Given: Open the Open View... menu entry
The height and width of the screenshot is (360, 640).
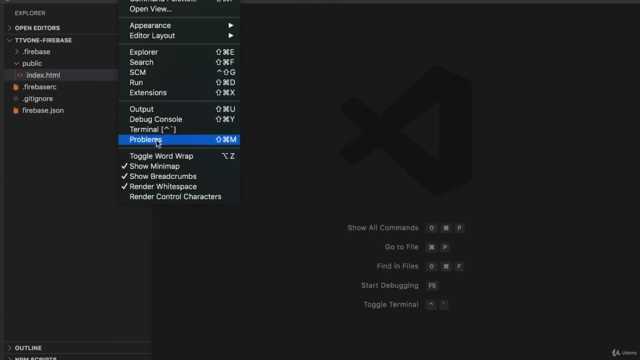Looking at the screenshot, I should coord(179,9).
